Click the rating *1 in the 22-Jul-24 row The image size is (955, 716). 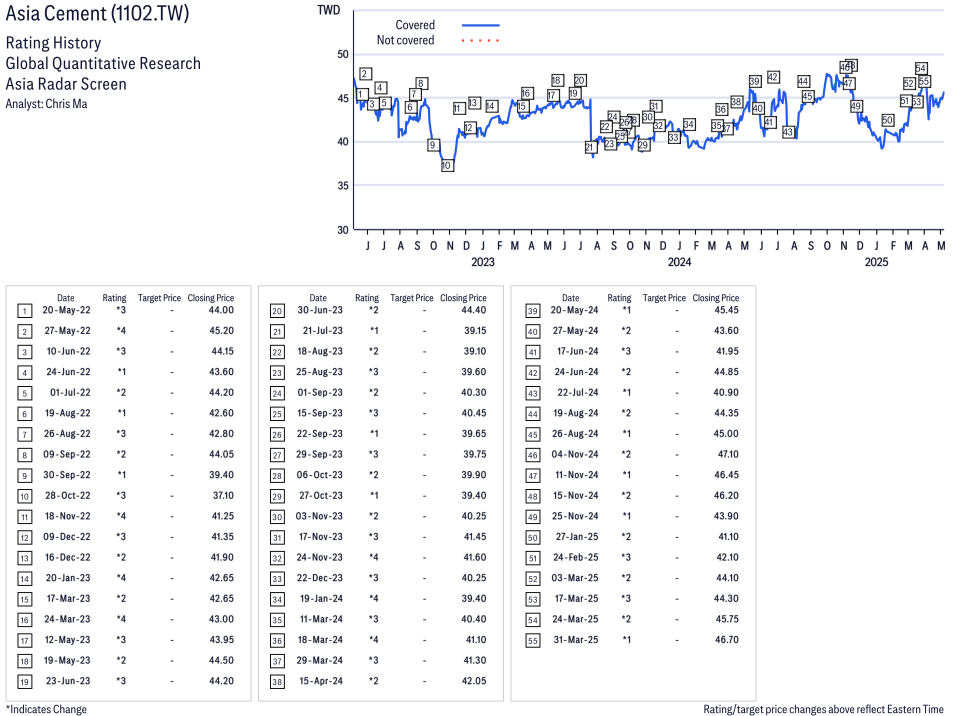tap(627, 393)
